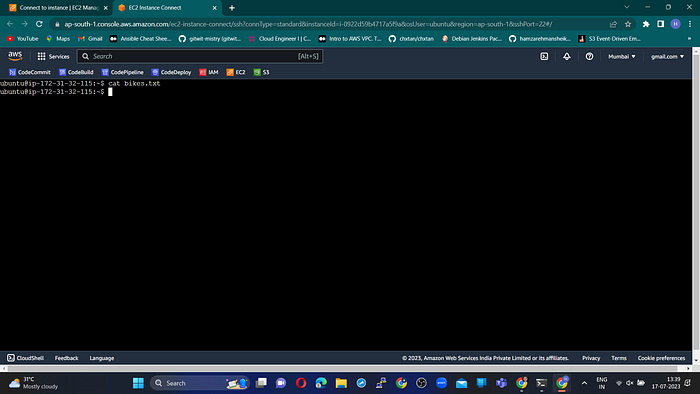Viewport: 700px width, 394px height.
Task: Open the Debian Jenkins Packages bookmark
Action: click(471, 39)
